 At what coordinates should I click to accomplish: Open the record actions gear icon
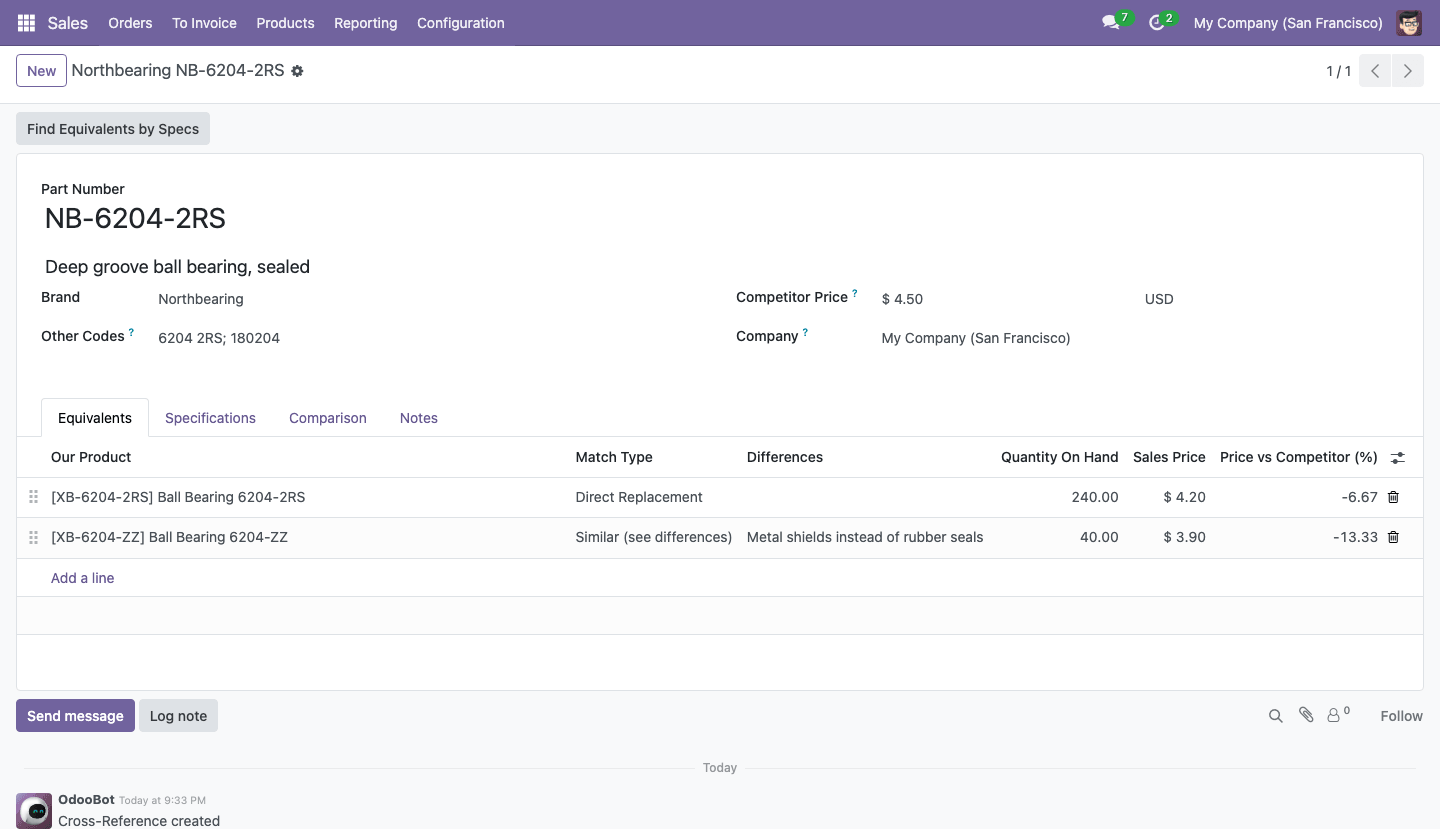coord(297,72)
